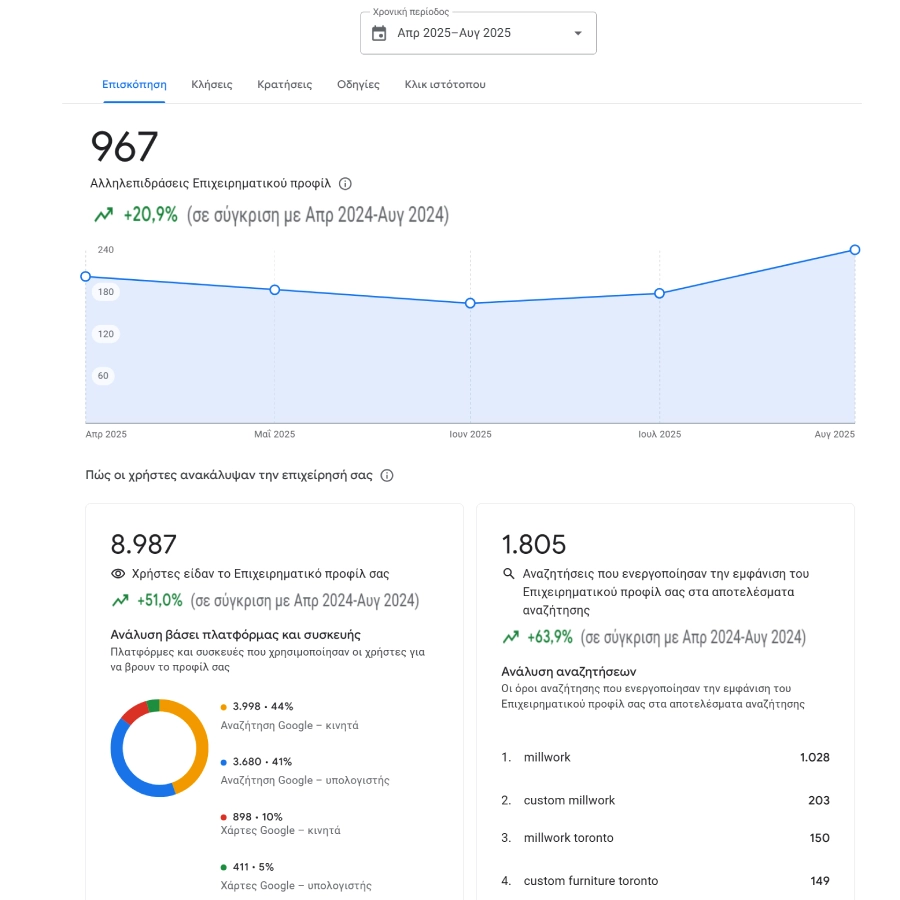Click the donut chart of platforms
The height and width of the screenshot is (900, 900).
pyautogui.click(x=159, y=748)
